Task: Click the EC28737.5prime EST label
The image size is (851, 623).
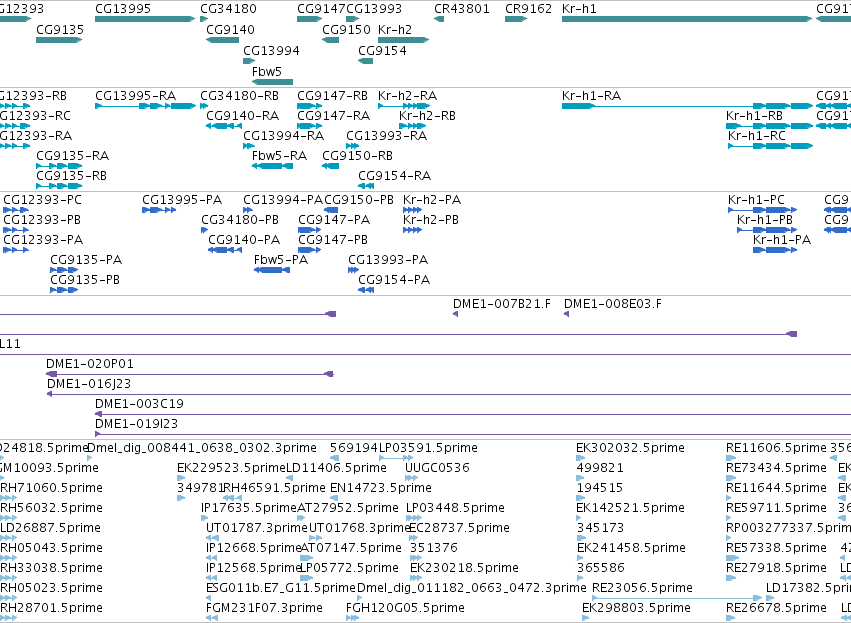Action: (x=459, y=527)
